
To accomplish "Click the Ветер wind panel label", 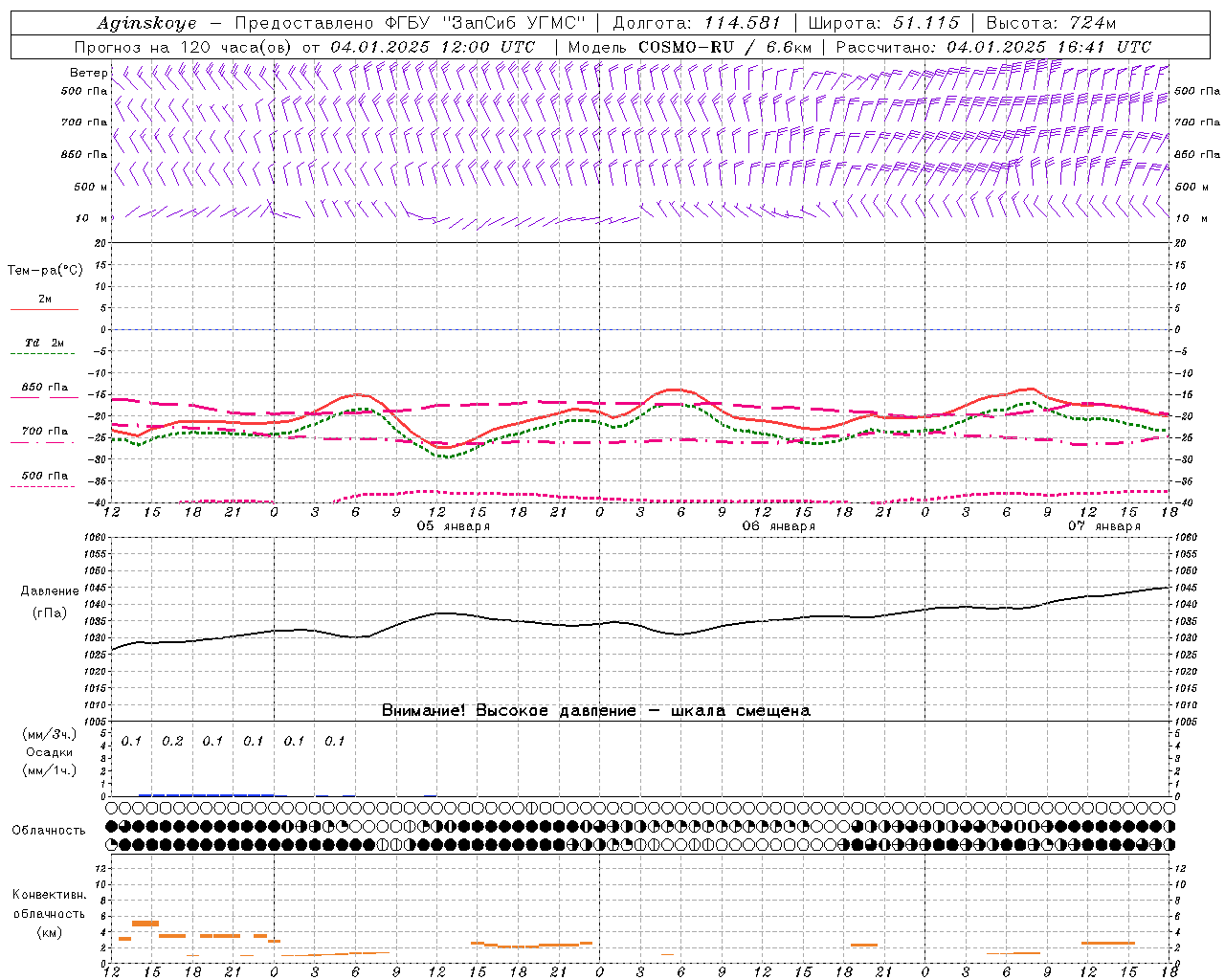I will click(x=89, y=73).
